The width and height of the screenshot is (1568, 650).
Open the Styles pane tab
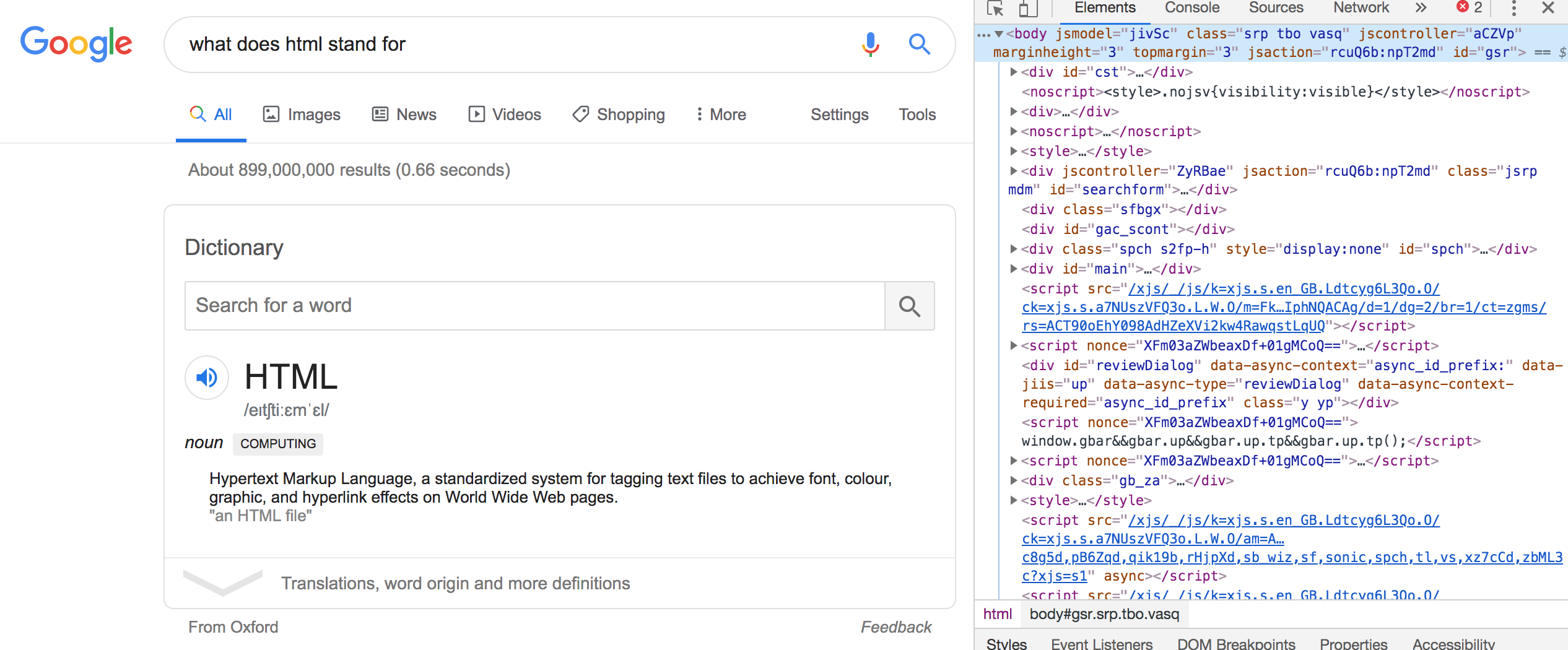pos(1007,643)
